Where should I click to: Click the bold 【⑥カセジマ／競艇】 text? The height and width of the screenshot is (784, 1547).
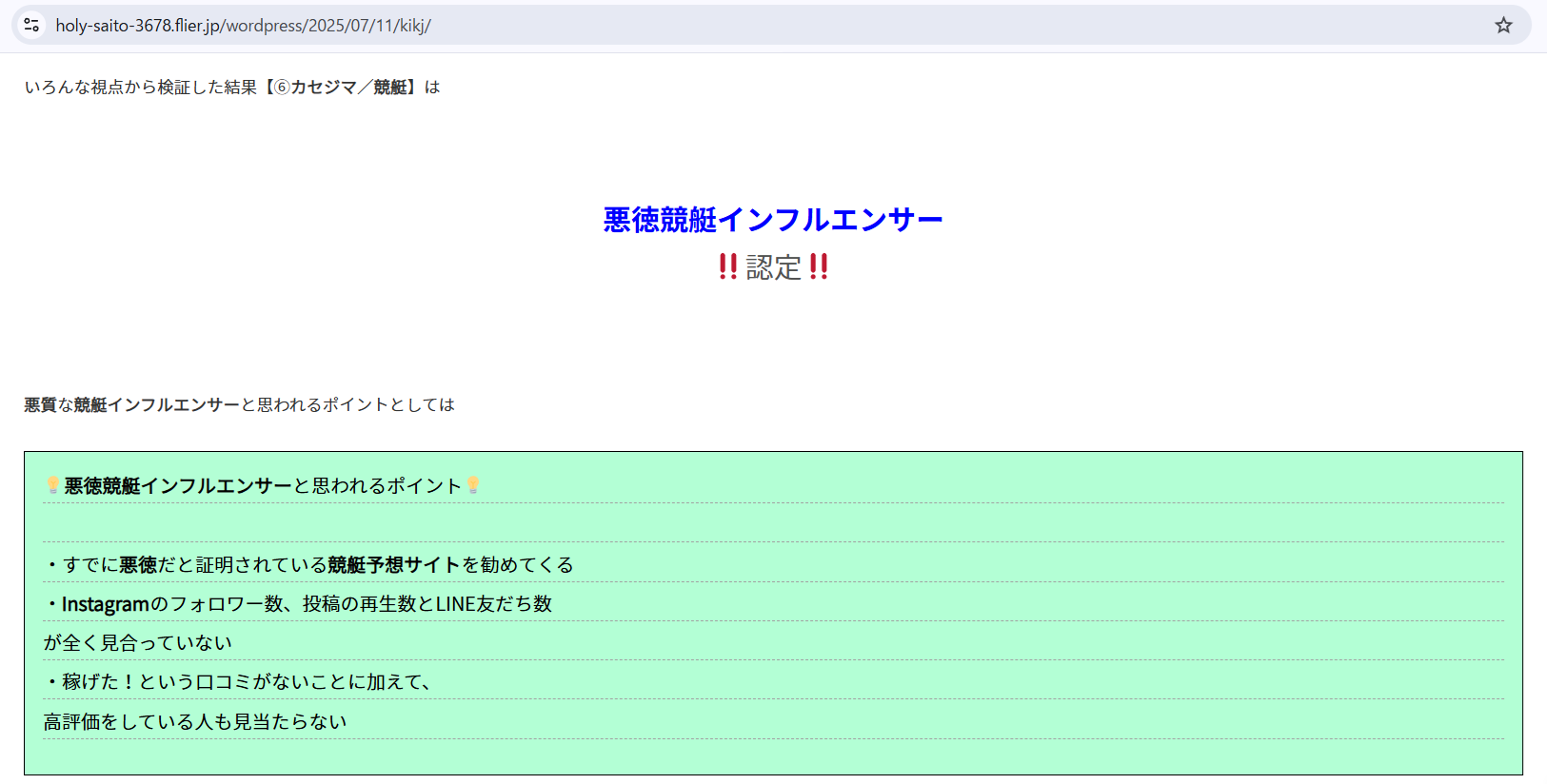click(341, 88)
